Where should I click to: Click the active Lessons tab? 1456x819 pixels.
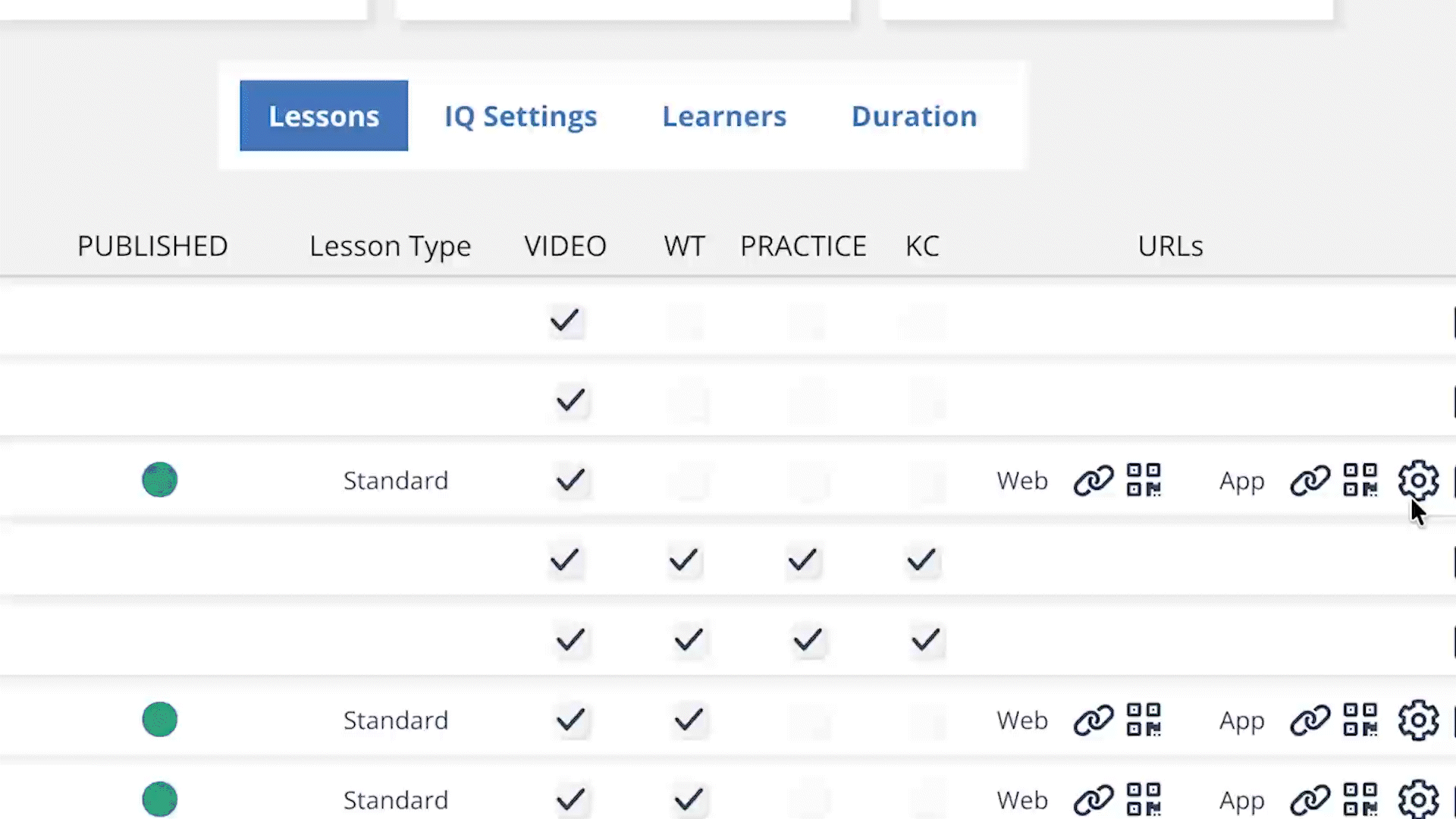point(324,116)
